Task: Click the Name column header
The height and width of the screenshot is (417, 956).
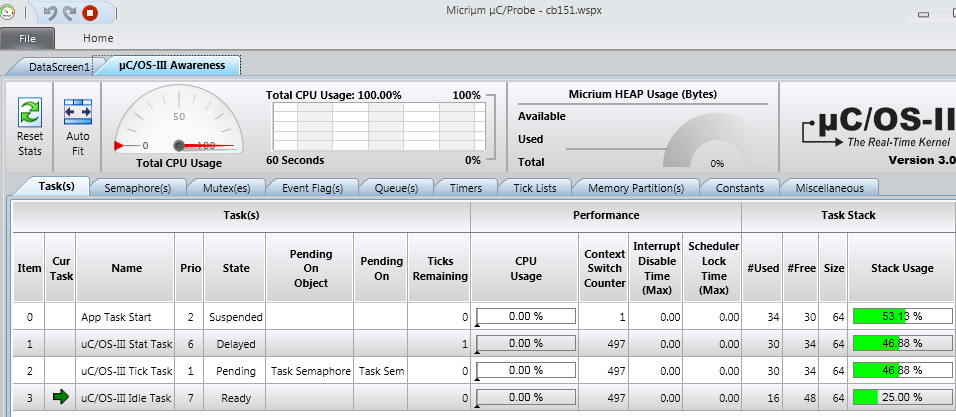Action: coord(126,268)
